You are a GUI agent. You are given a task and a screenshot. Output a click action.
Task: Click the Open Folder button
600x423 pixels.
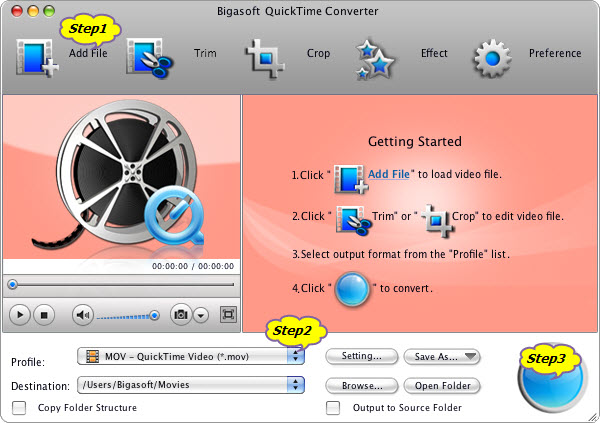click(442, 385)
